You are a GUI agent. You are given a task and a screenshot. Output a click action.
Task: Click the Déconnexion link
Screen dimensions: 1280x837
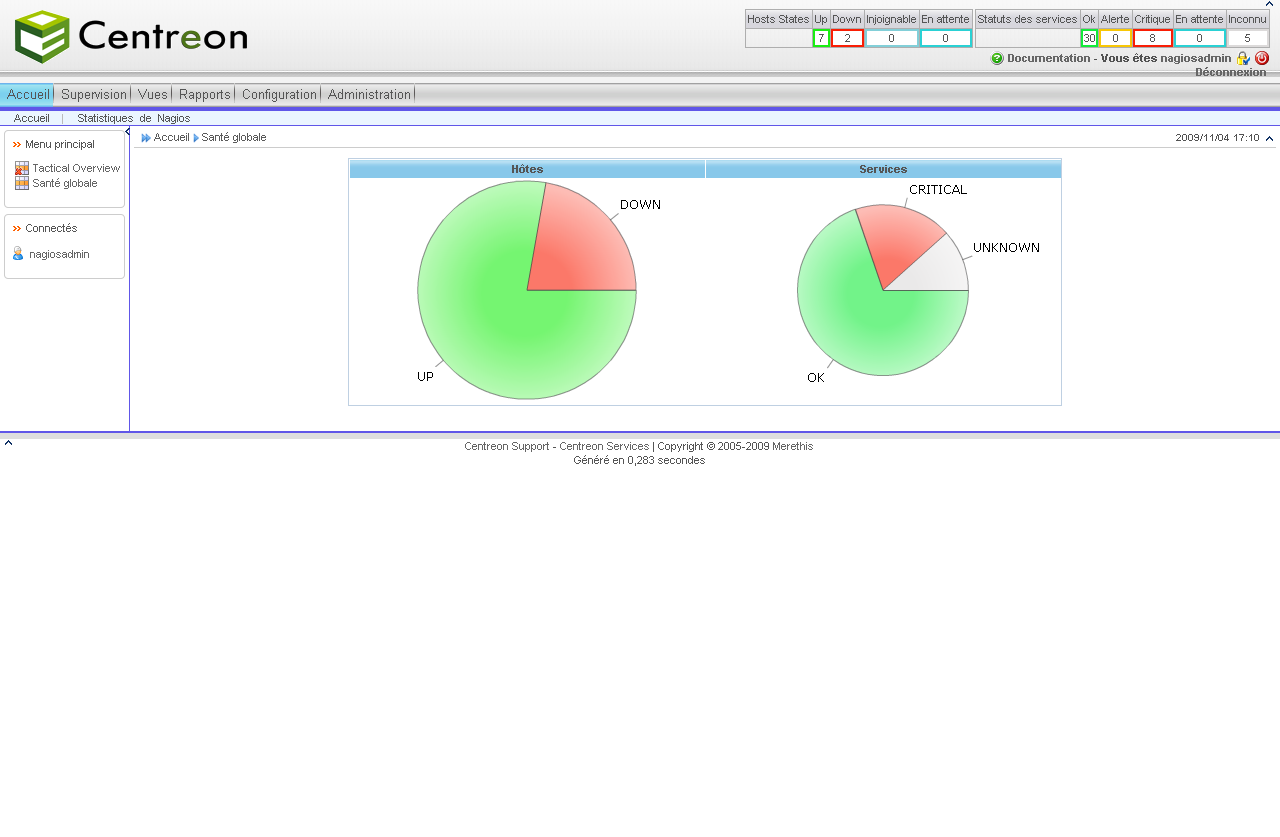[1230, 72]
